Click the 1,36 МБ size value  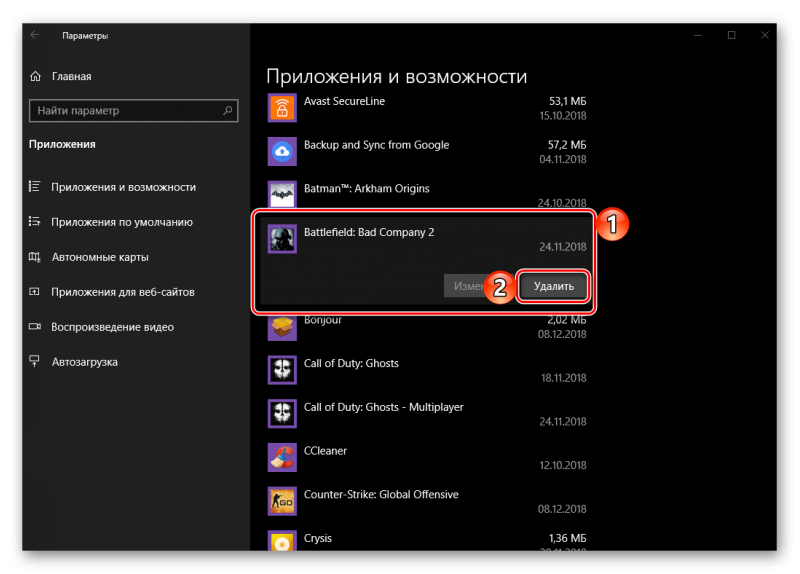[567, 538]
